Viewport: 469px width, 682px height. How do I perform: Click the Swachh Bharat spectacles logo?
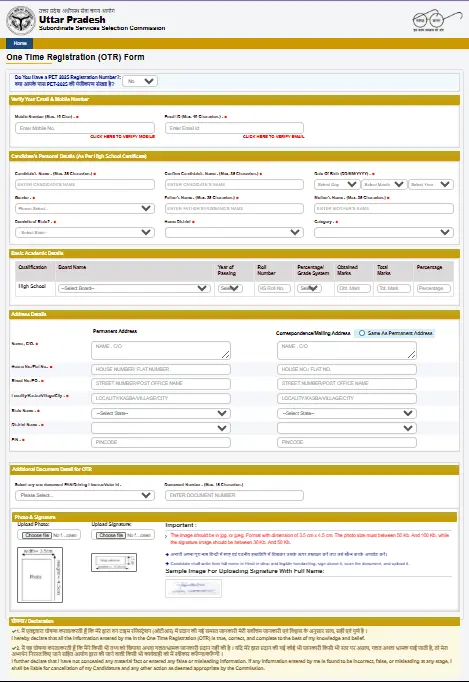pos(436,20)
